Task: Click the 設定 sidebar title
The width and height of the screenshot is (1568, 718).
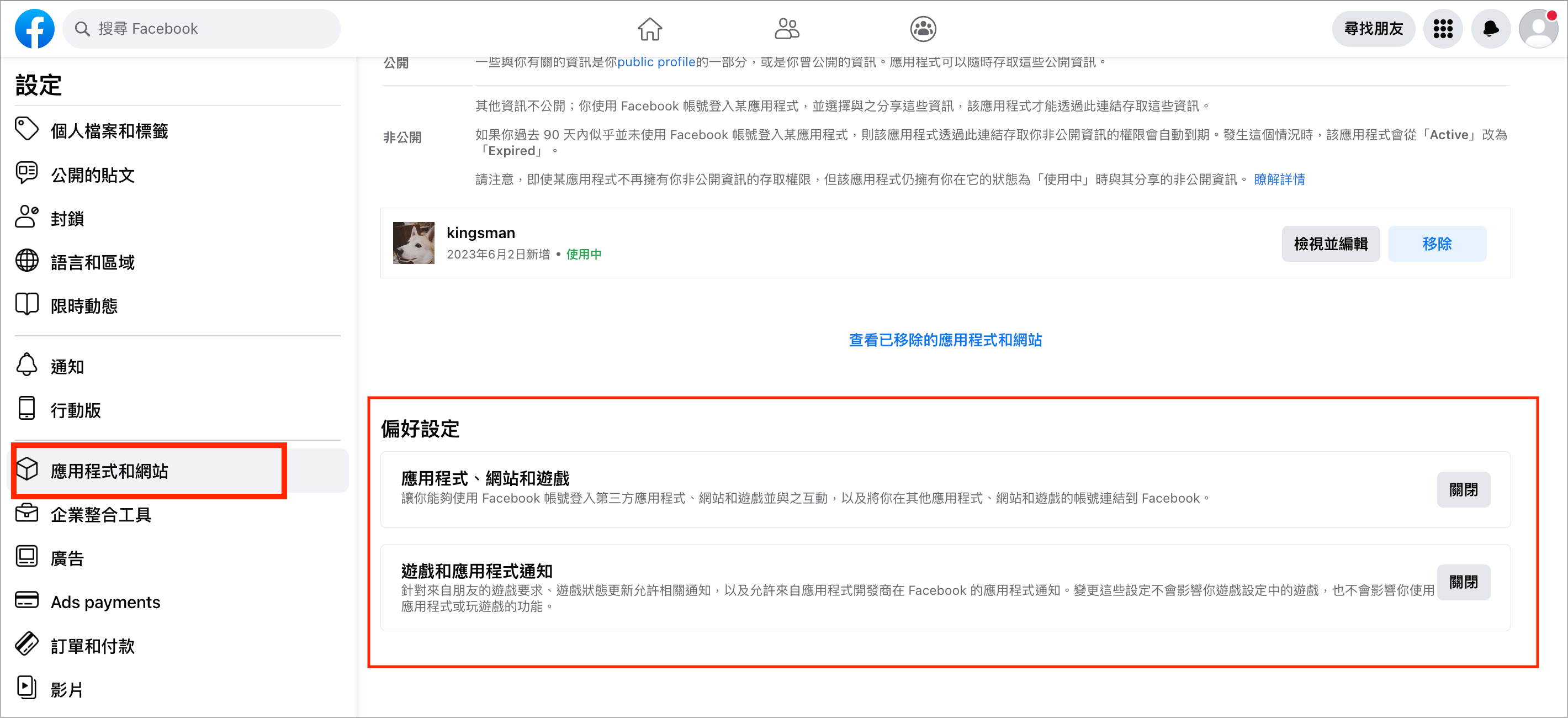Action: point(38,85)
